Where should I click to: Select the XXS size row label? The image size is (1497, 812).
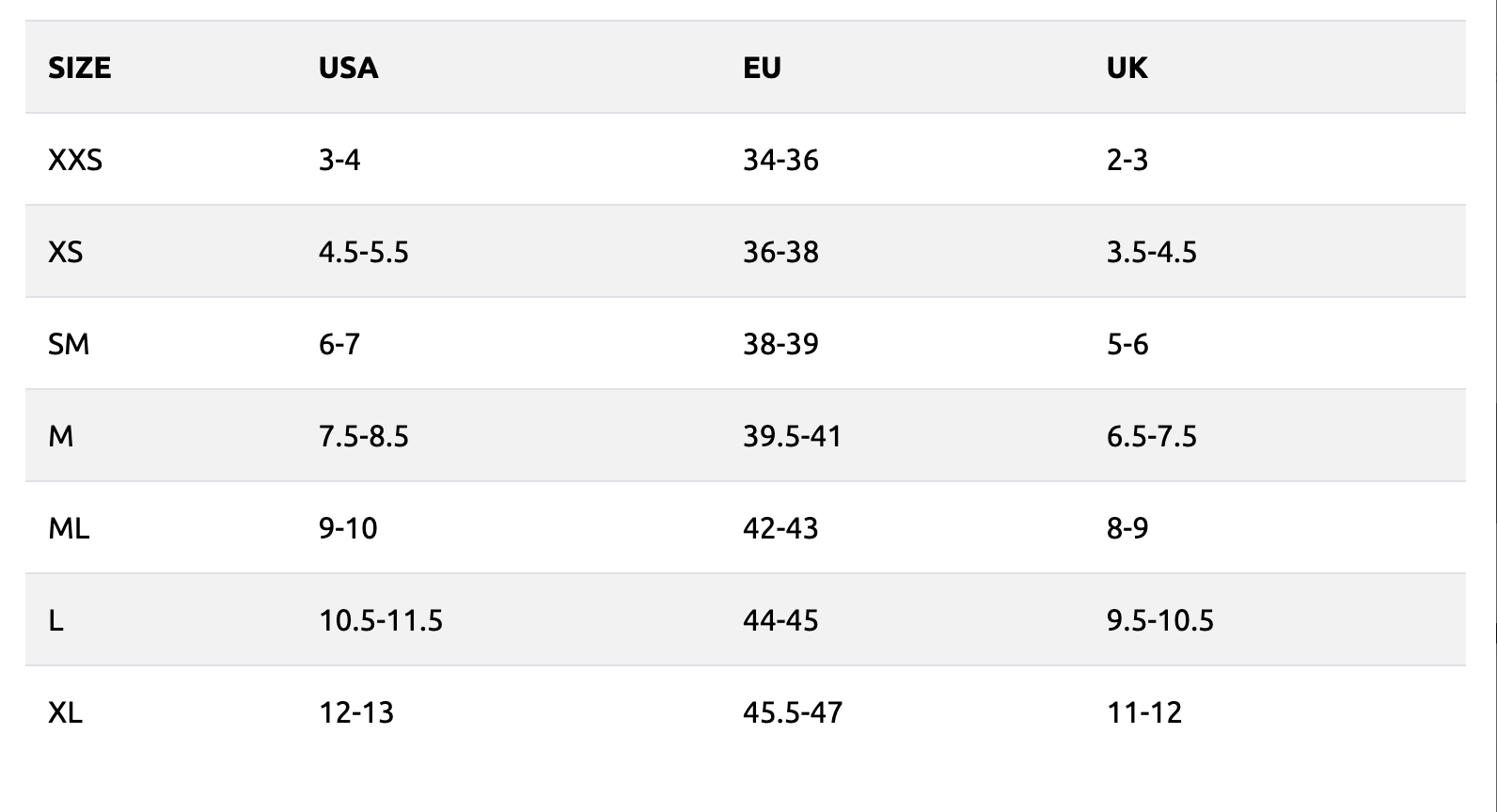(75, 160)
